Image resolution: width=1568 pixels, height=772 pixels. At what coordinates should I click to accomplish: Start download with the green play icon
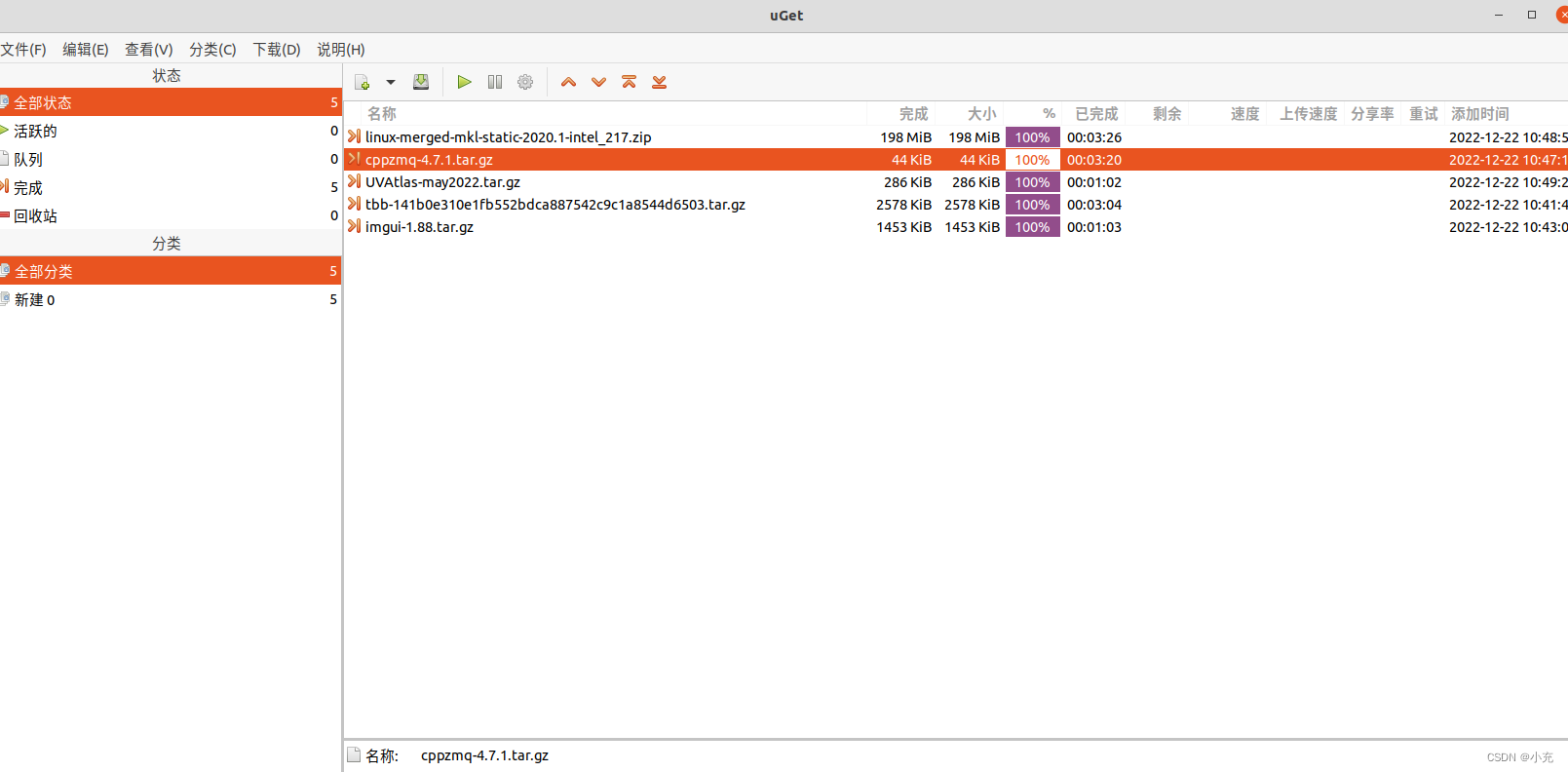464,82
